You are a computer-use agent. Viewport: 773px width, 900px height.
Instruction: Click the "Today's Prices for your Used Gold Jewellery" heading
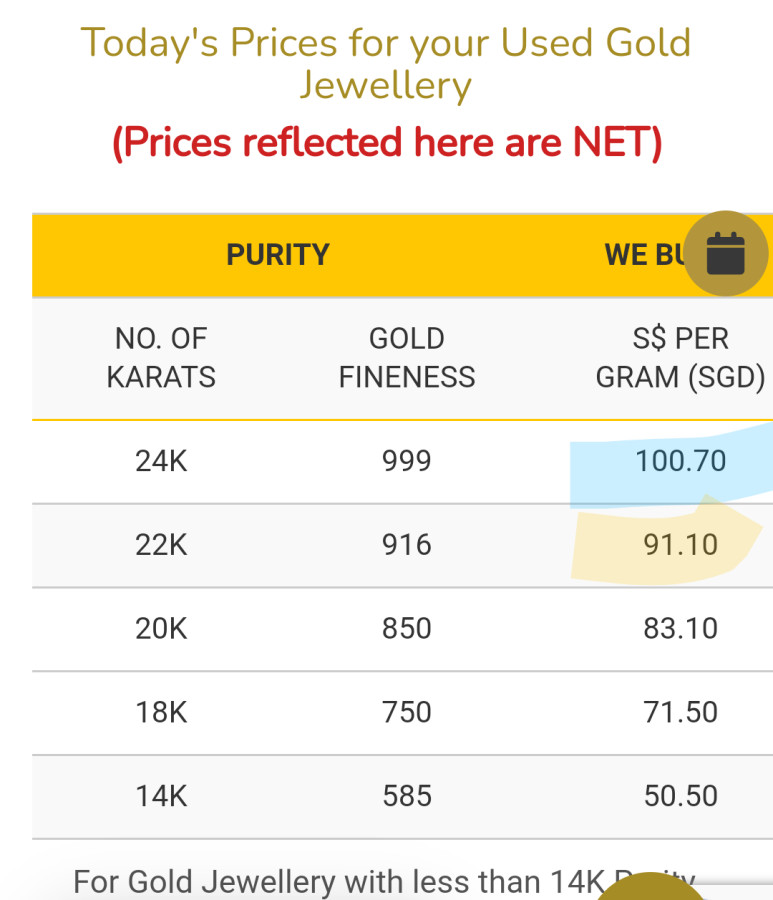(x=385, y=62)
